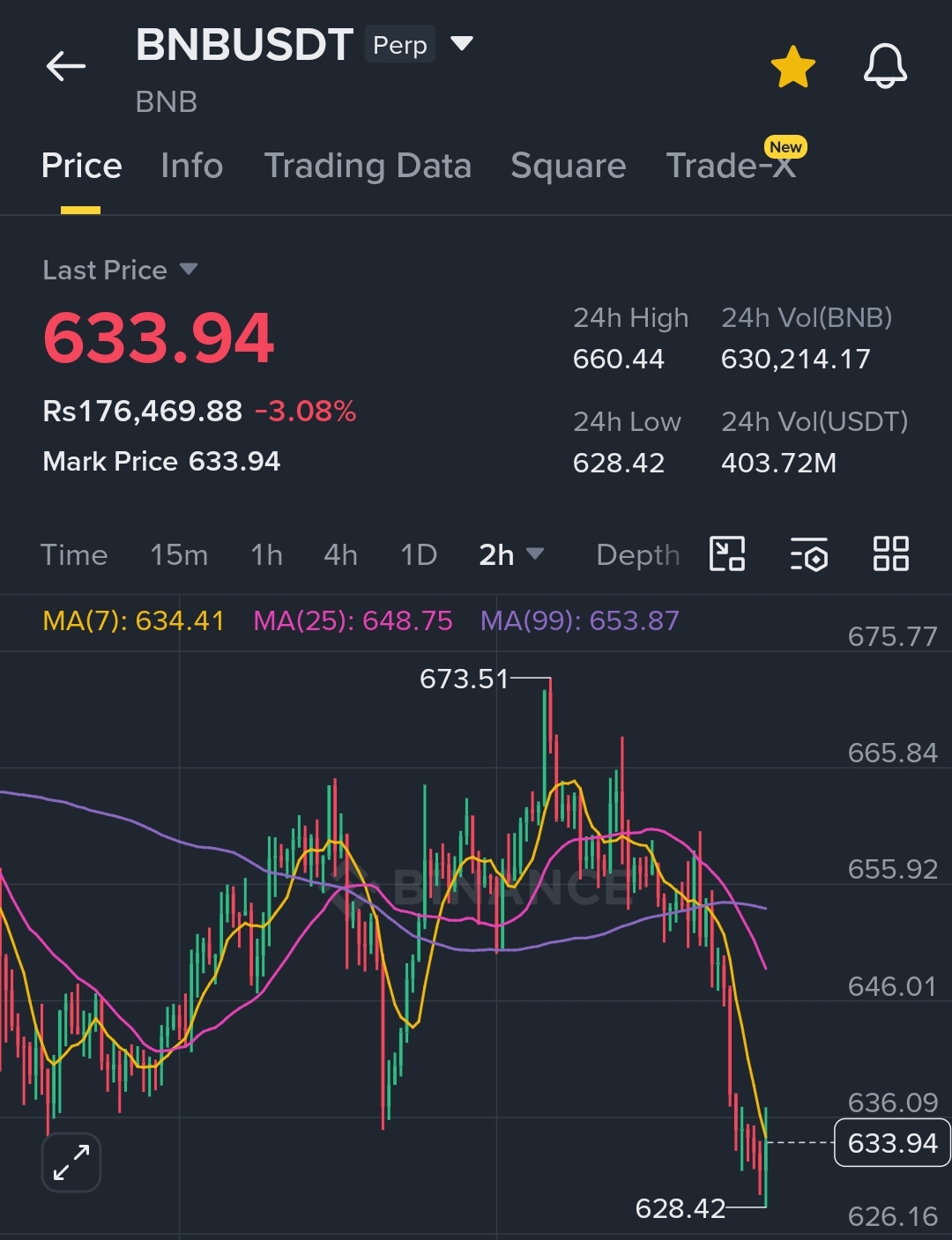Click the MA(7): 634.41 indicator label
The image size is (952, 1240).
point(133,621)
